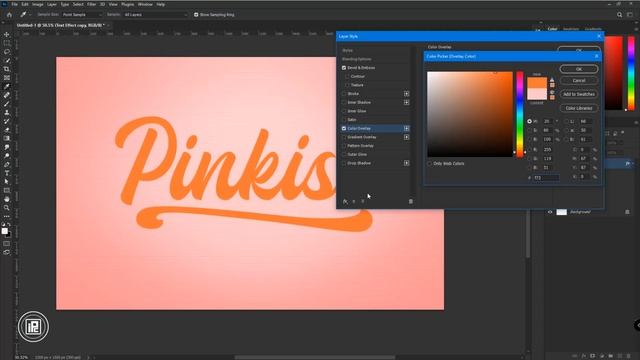Select the Path Selection tool
Viewport: 640px width, 360px height.
[7, 182]
